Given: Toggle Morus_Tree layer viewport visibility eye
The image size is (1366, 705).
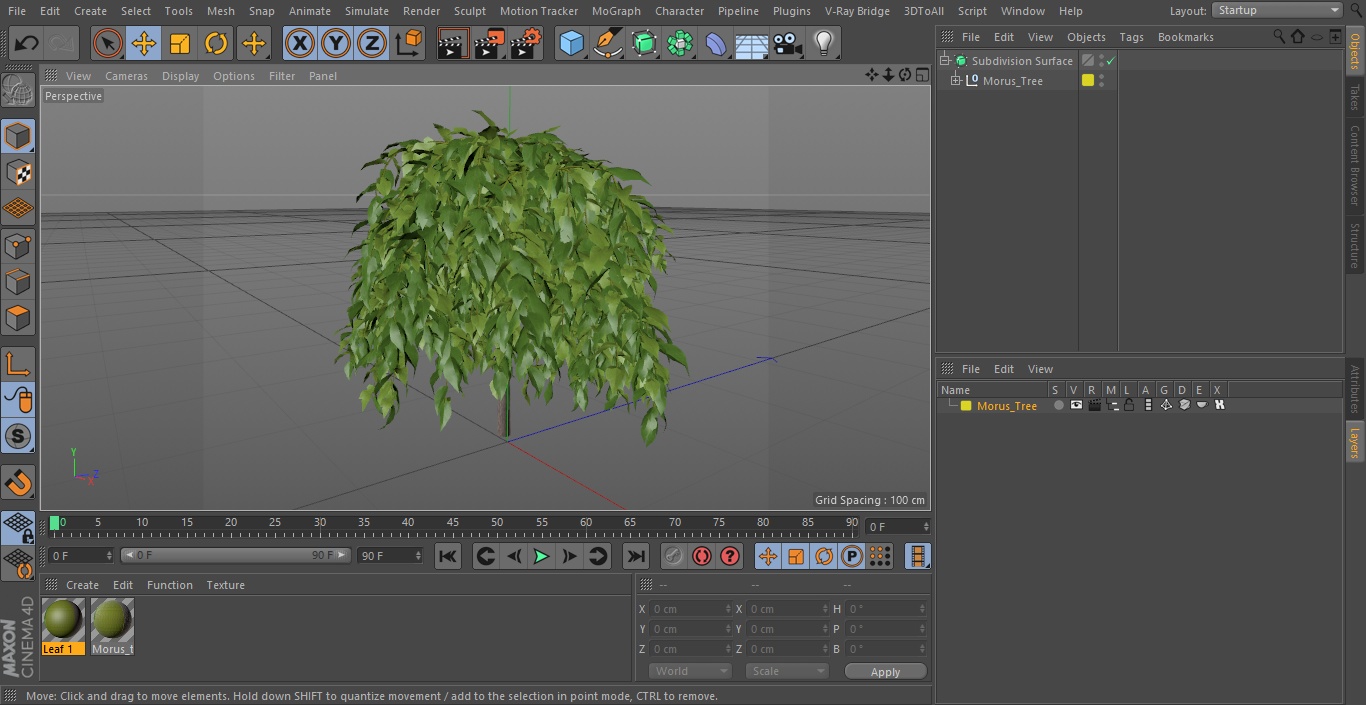Looking at the screenshot, I should point(1076,405).
